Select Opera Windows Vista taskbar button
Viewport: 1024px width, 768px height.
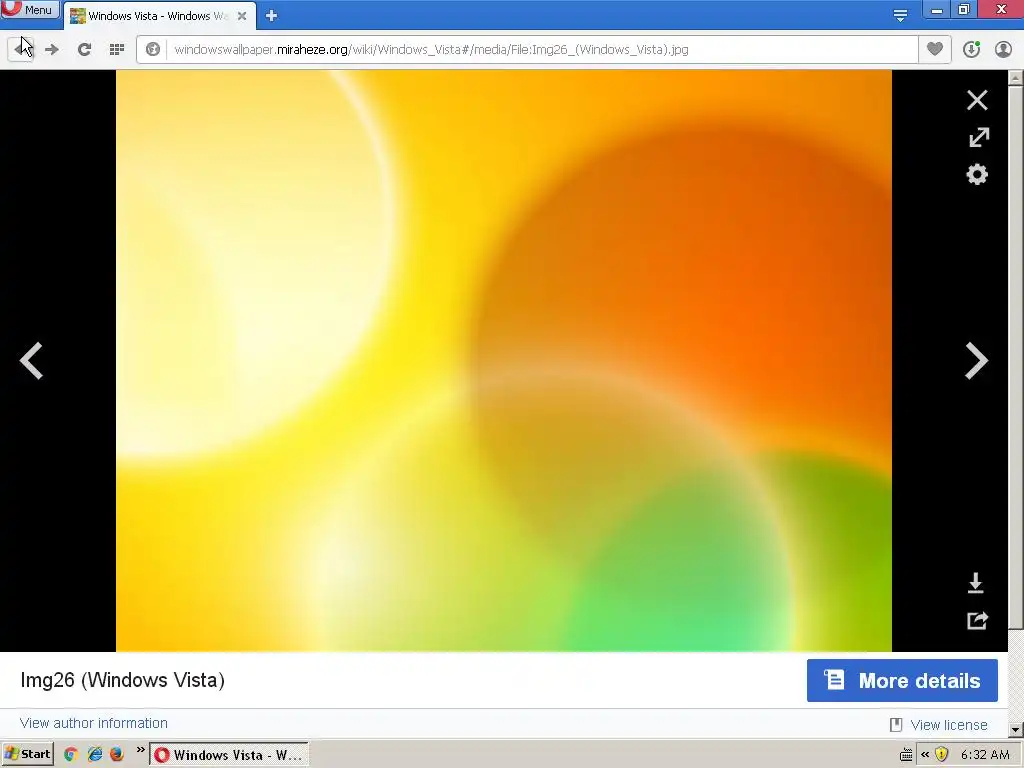[229, 755]
